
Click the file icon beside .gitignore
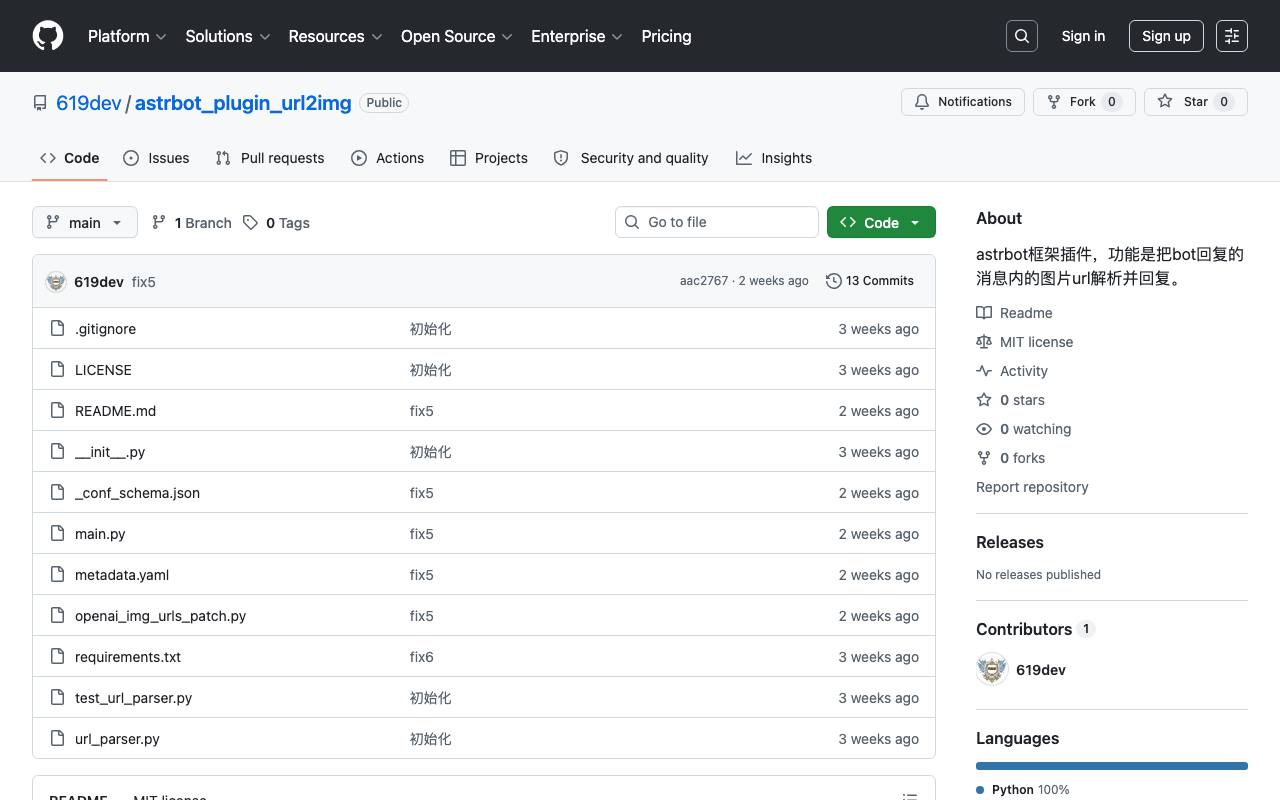[57, 328]
